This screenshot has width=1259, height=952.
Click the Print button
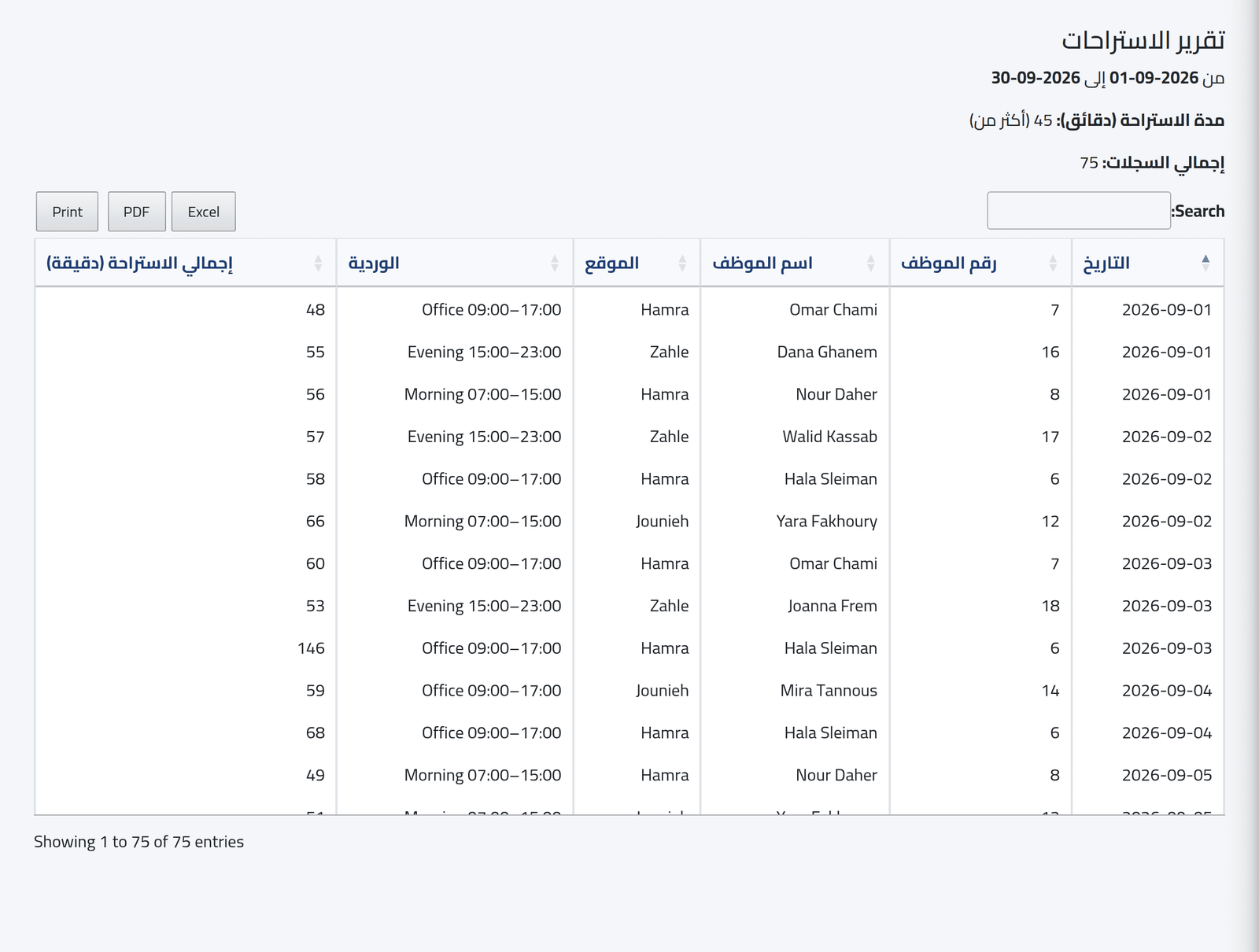click(67, 212)
